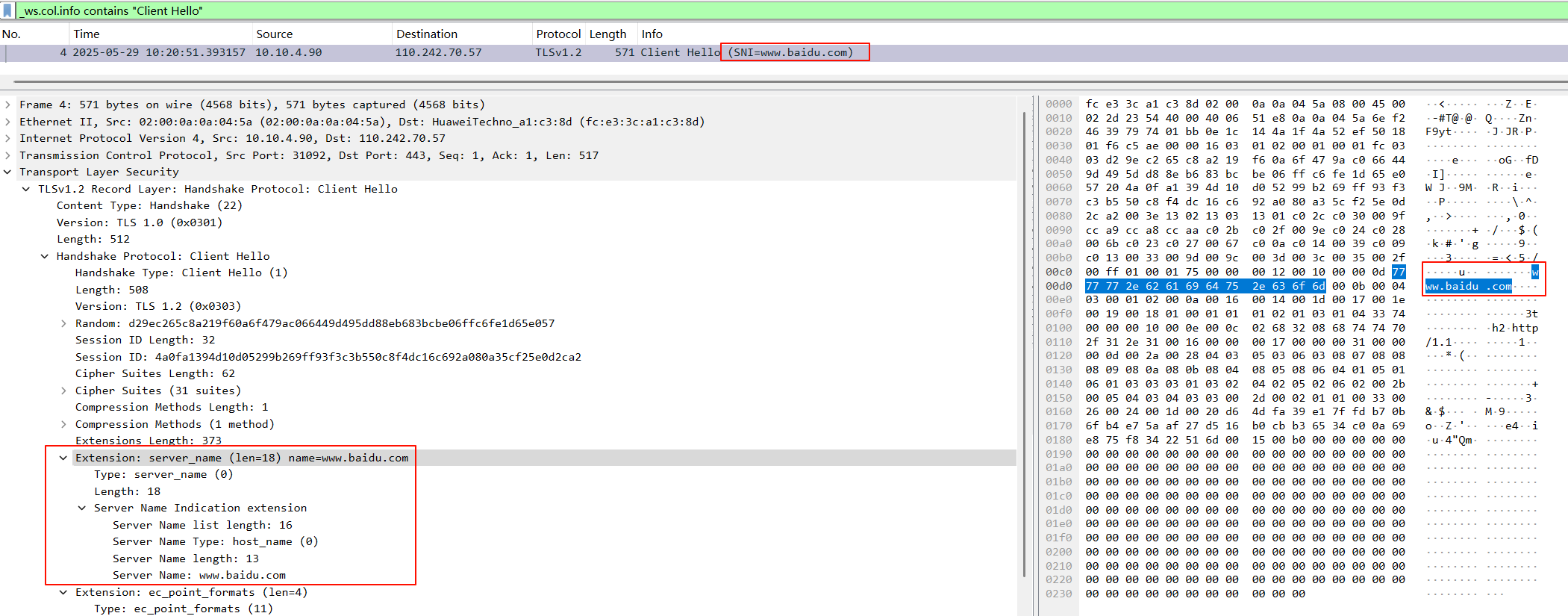Click the display filter bookmark icon
The image size is (1568, 616).
coord(7,11)
